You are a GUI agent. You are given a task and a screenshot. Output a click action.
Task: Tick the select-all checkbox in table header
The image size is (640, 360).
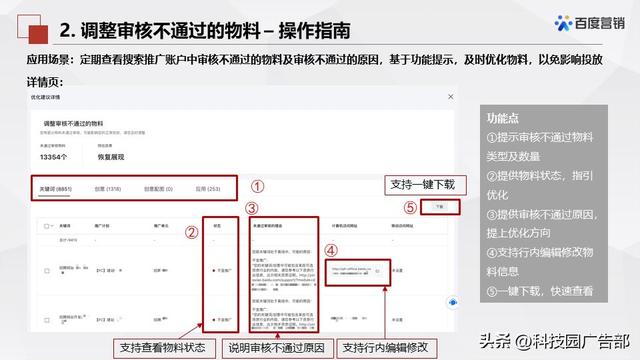coord(46,226)
